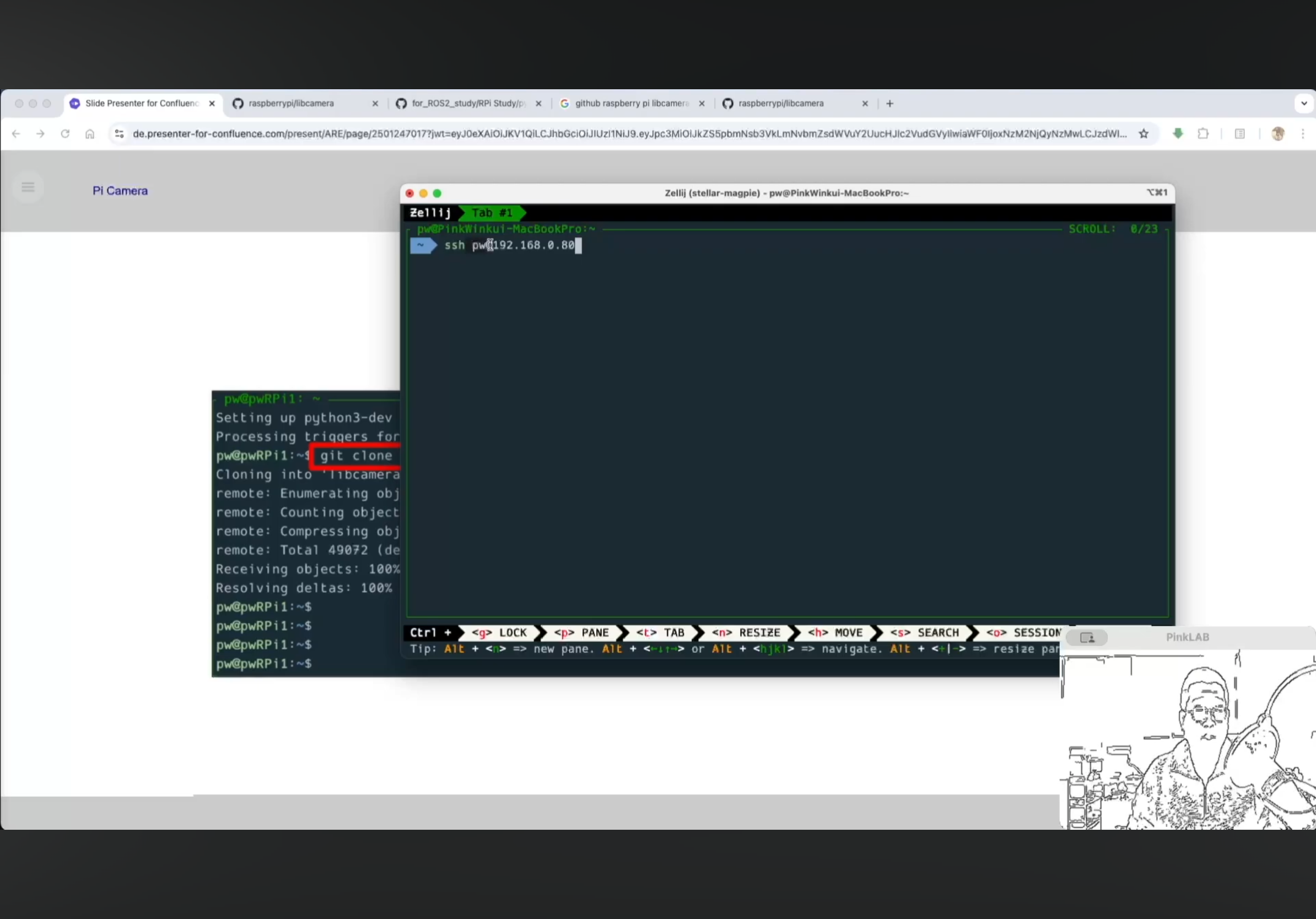Open the browser side panel icon

[1240, 134]
